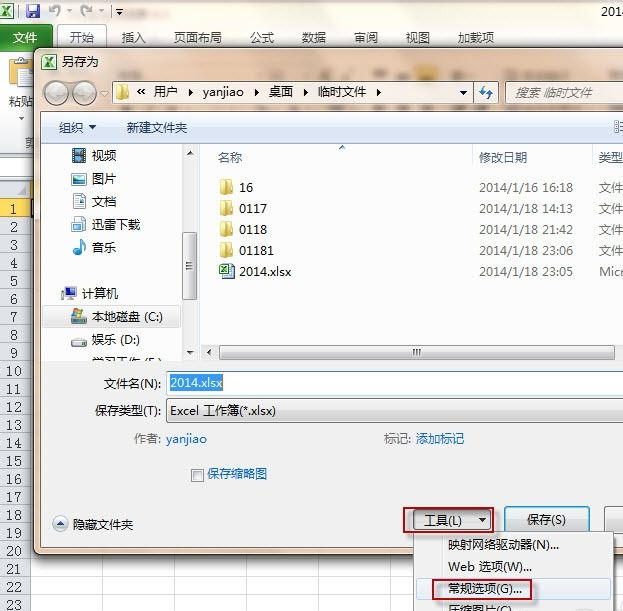The image size is (623, 611).
Task: Expand the Paste dropdown arrow under 粘贴
Action: point(21,118)
